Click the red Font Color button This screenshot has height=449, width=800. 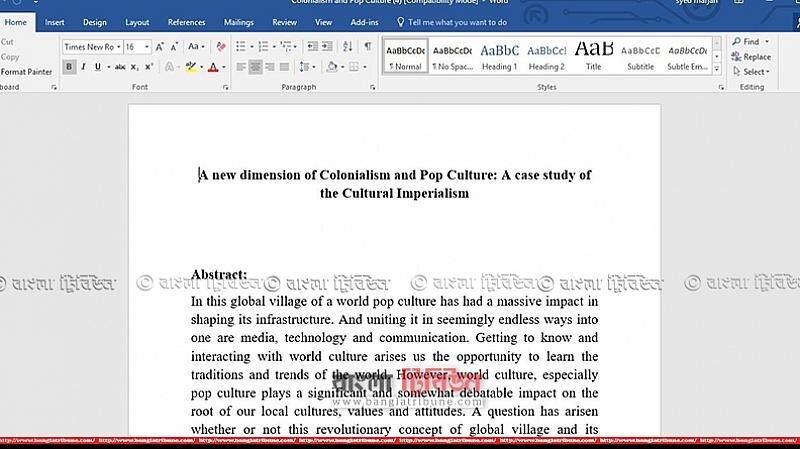pyautogui.click(x=213, y=67)
